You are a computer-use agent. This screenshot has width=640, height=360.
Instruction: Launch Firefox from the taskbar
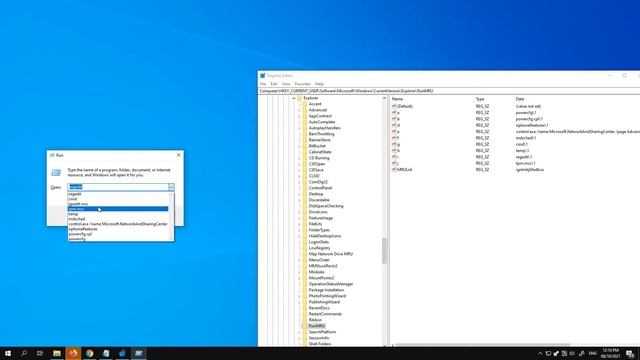coord(73,353)
